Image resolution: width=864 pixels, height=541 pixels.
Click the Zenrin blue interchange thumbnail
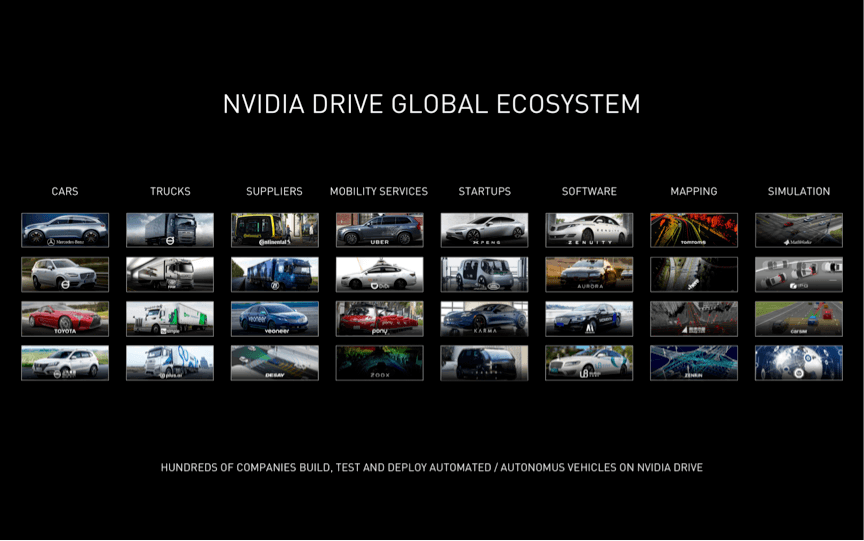[x=694, y=363]
